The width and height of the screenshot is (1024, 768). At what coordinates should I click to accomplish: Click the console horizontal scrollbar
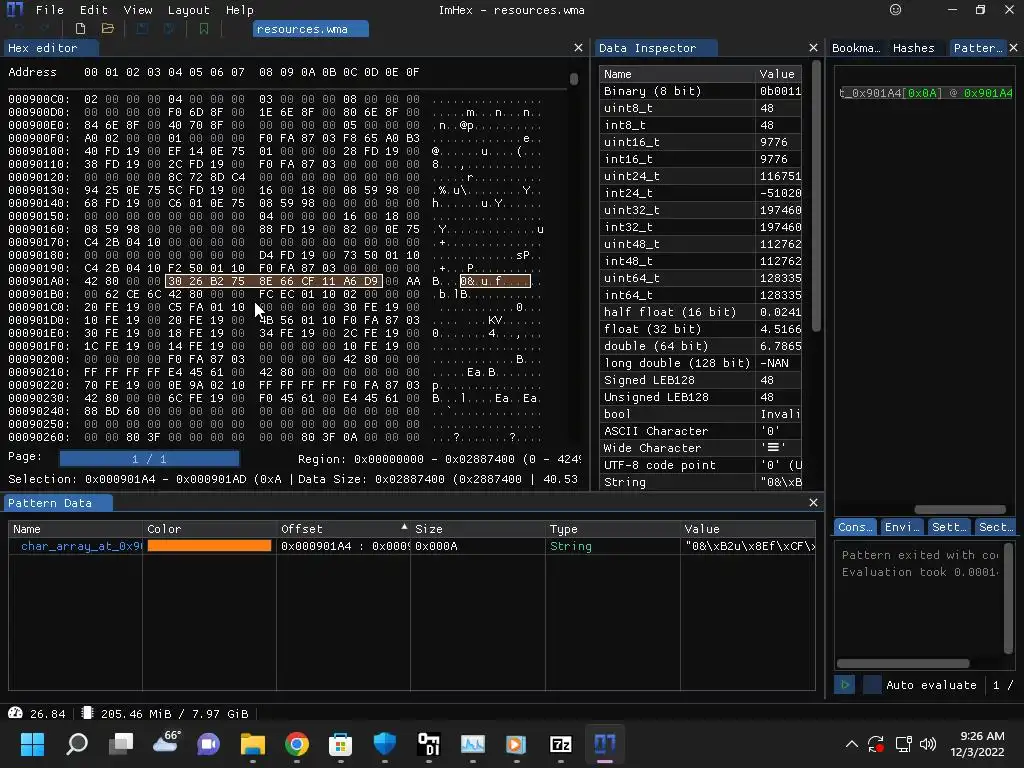pyautogui.click(x=903, y=663)
